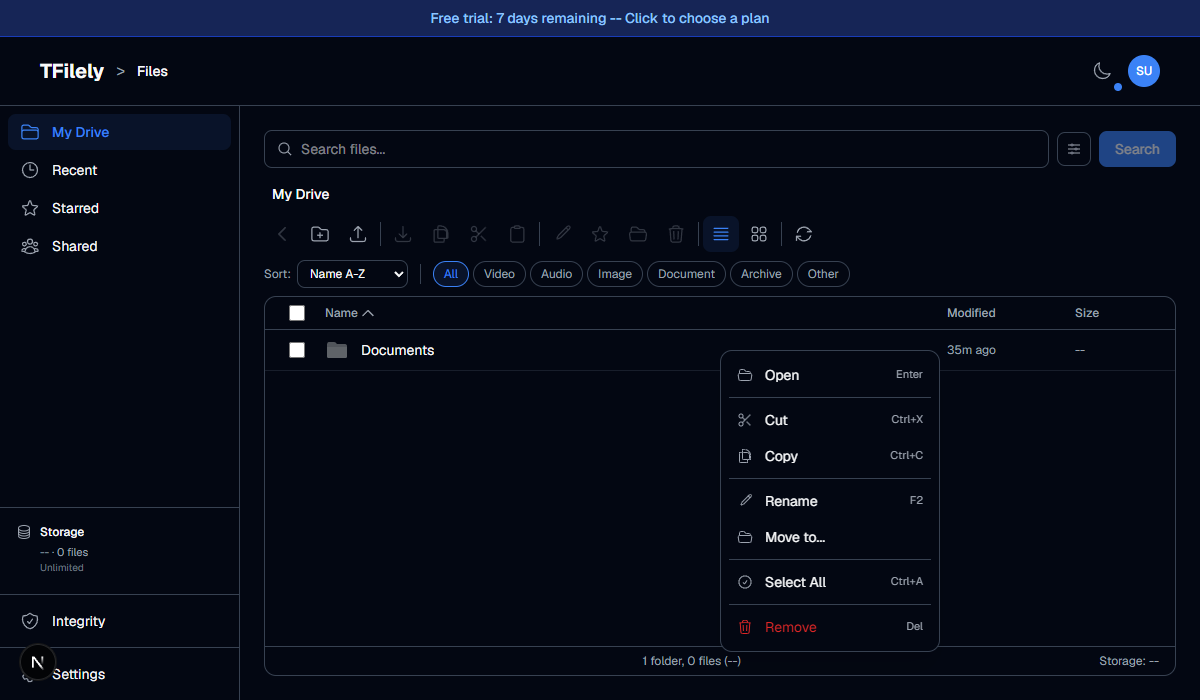Click the Search button

click(x=1137, y=149)
